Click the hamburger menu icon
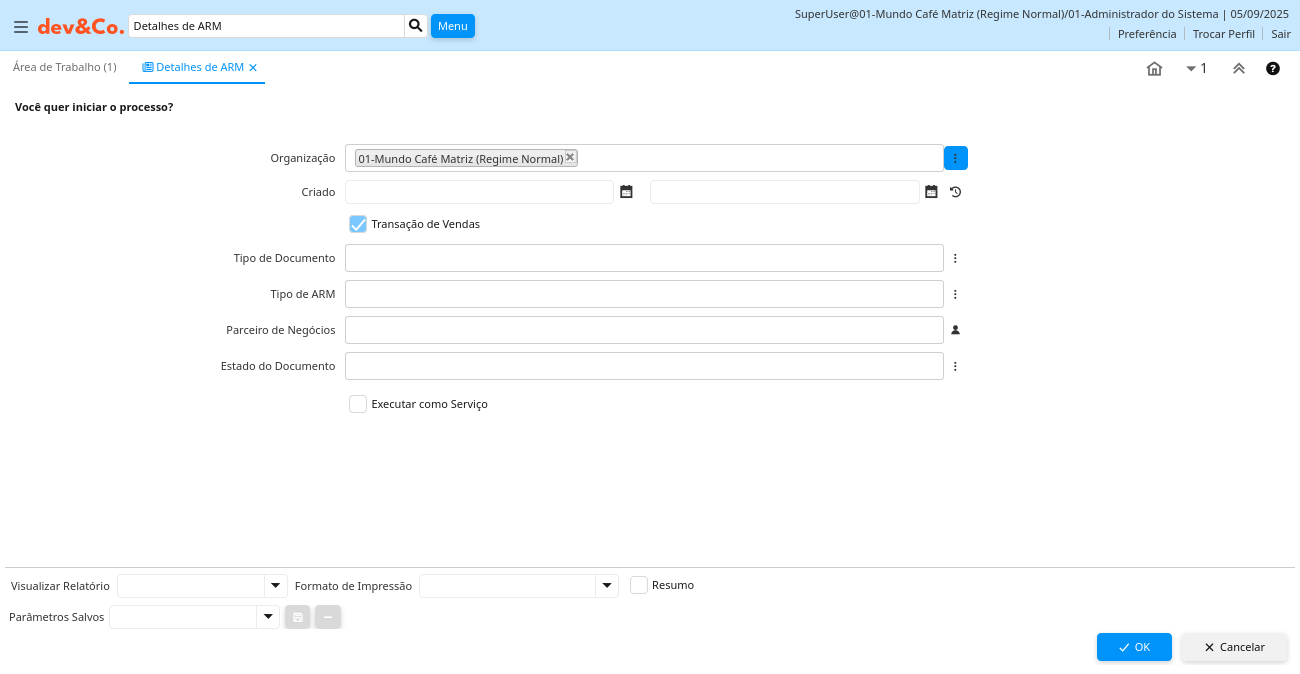 point(21,27)
